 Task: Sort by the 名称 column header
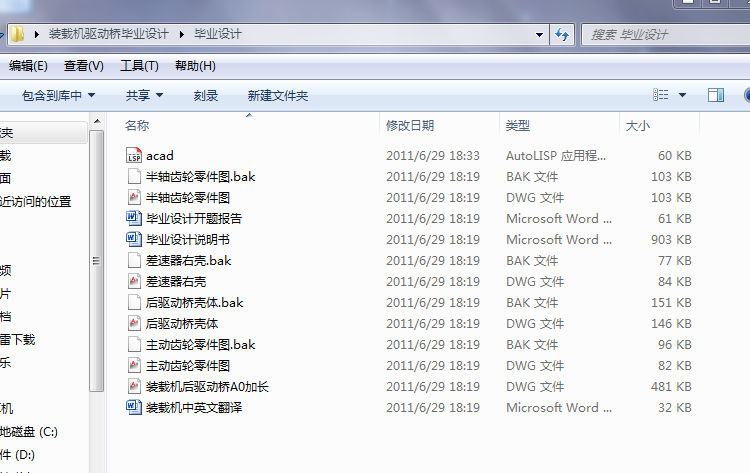point(137,125)
